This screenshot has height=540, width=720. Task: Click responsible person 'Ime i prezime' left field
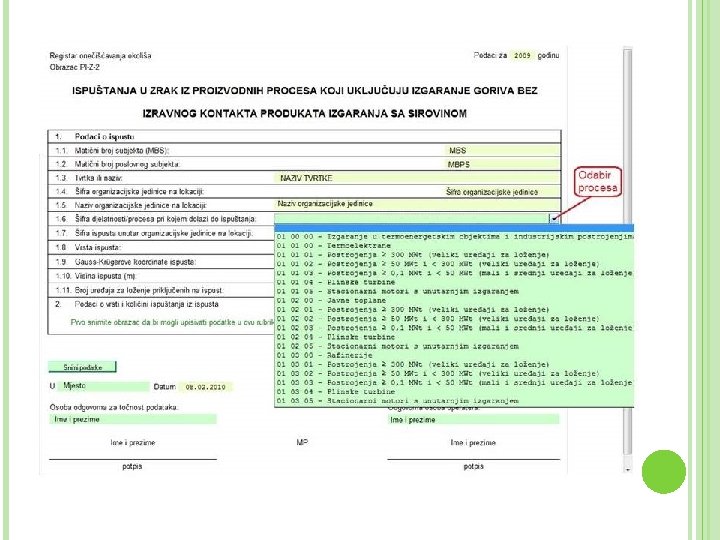coord(133,419)
